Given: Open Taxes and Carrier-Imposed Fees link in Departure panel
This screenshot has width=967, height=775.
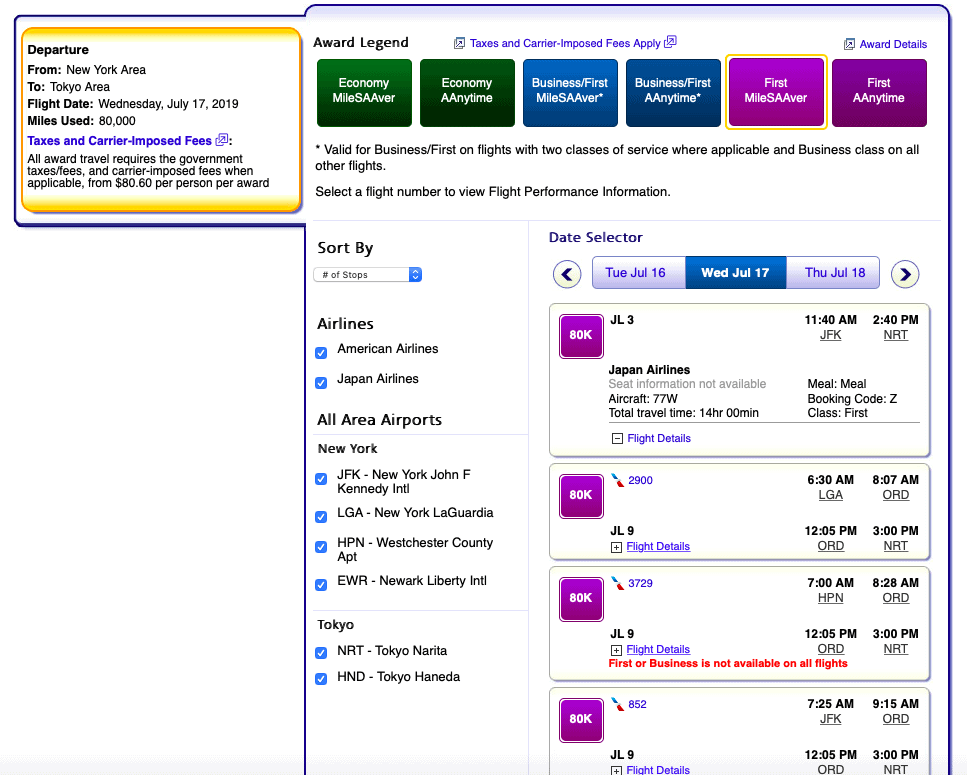Looking at the screenshot, I should (120, 141).
